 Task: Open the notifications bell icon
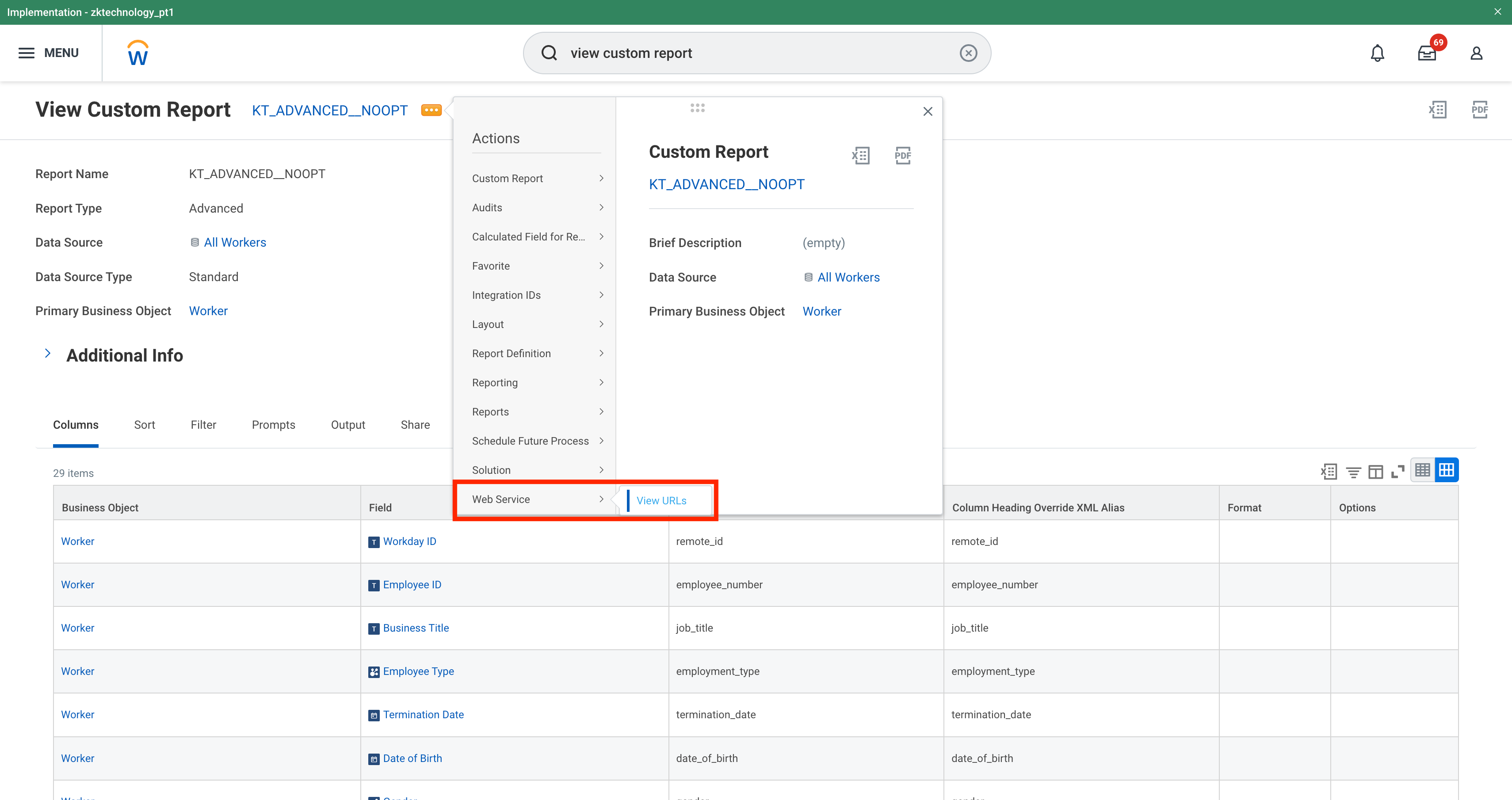coord(1377,53)
